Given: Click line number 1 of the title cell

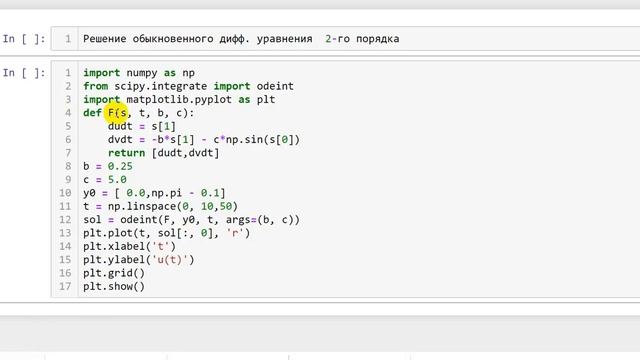Looking at the screenshot, I should pos(68,39).
